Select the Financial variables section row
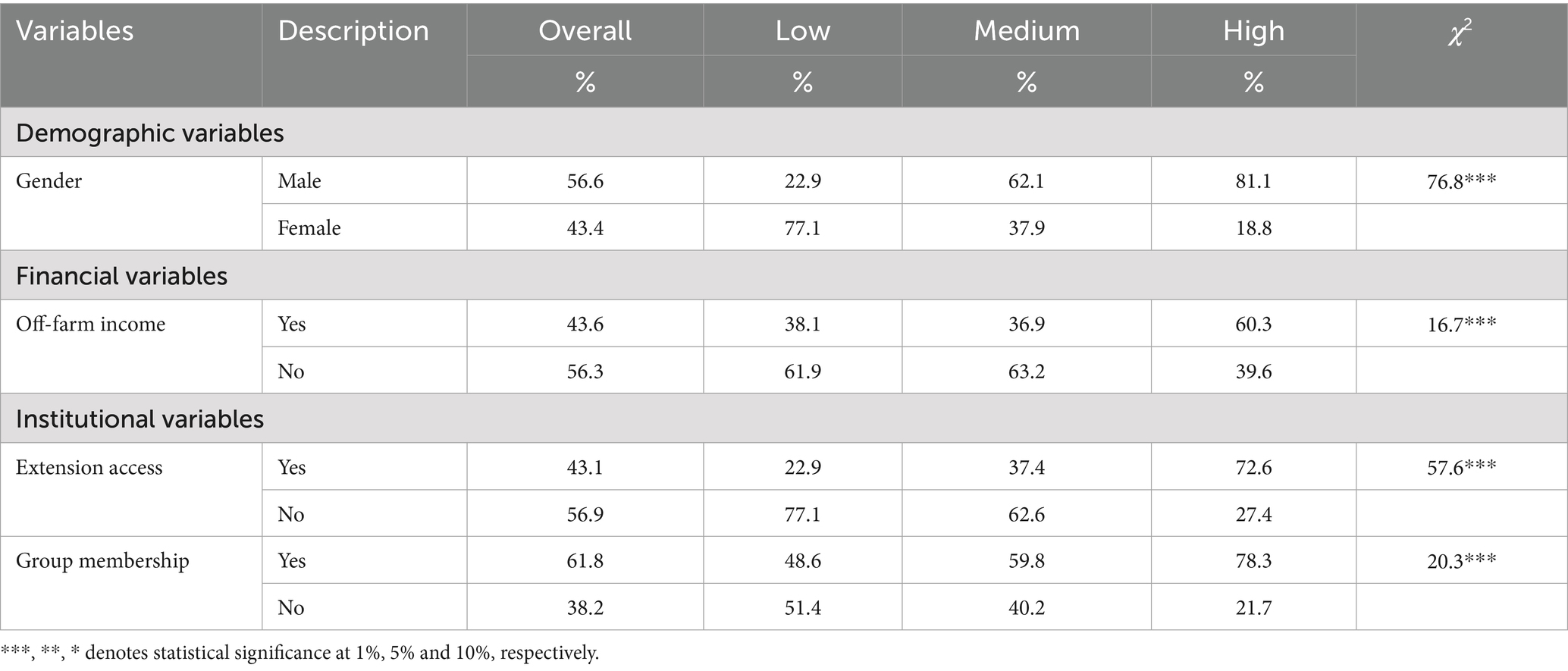The width and height of the screenshot is (1568, 671). click(121, 276)
